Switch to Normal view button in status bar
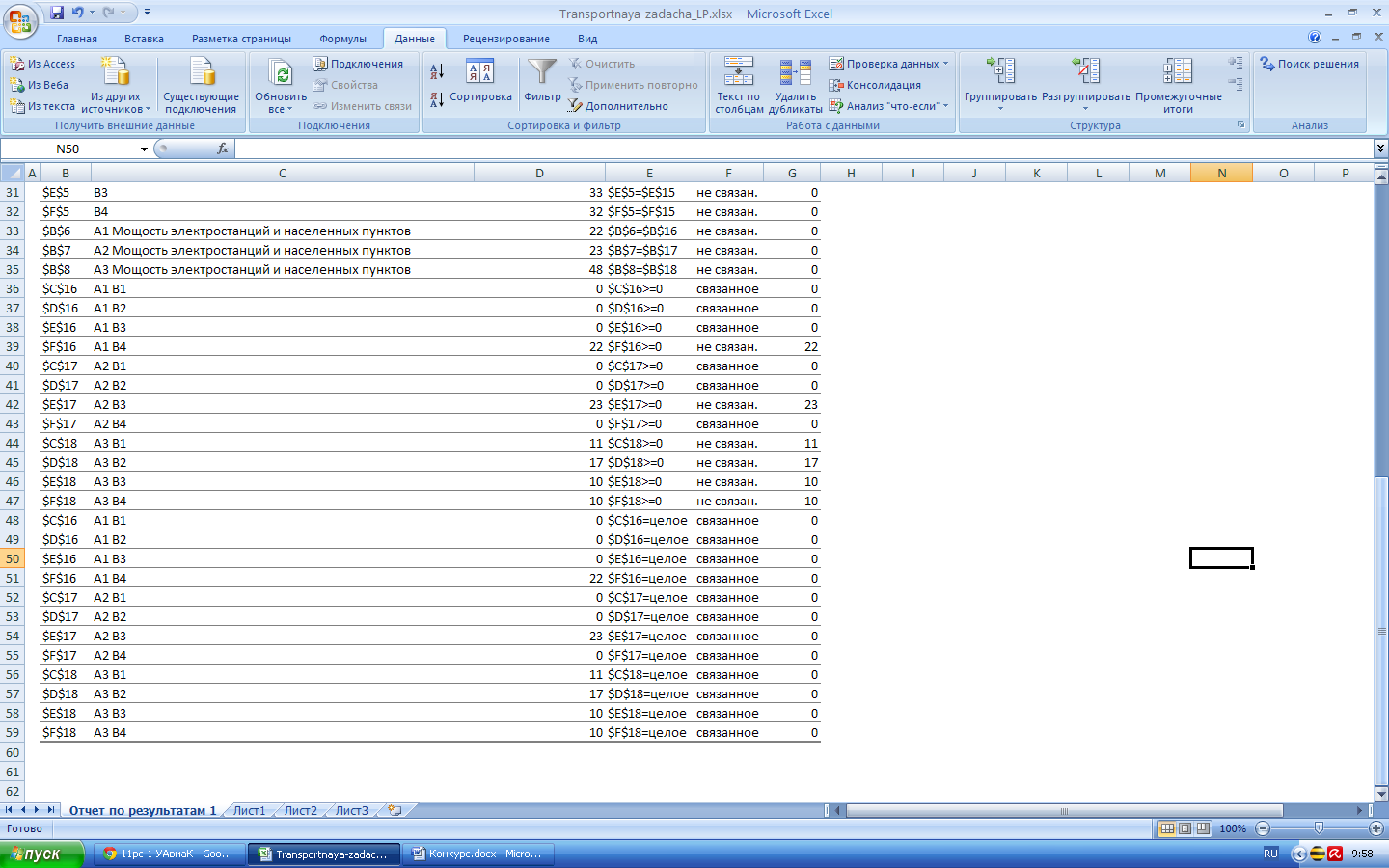This screenshot has height=868, width=1389. 1167,828
